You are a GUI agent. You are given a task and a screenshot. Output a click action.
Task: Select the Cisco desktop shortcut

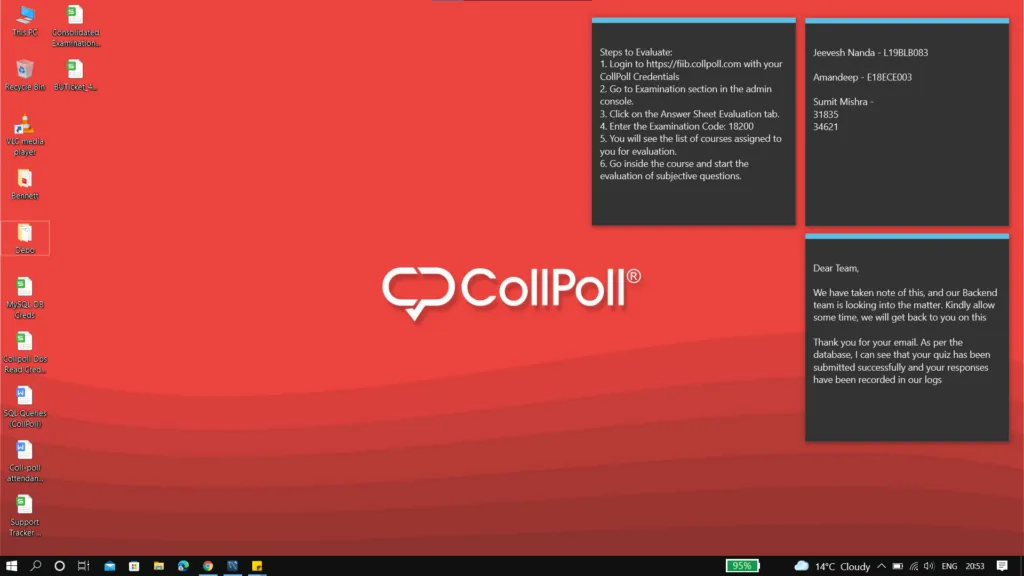(x=25, y=237)
